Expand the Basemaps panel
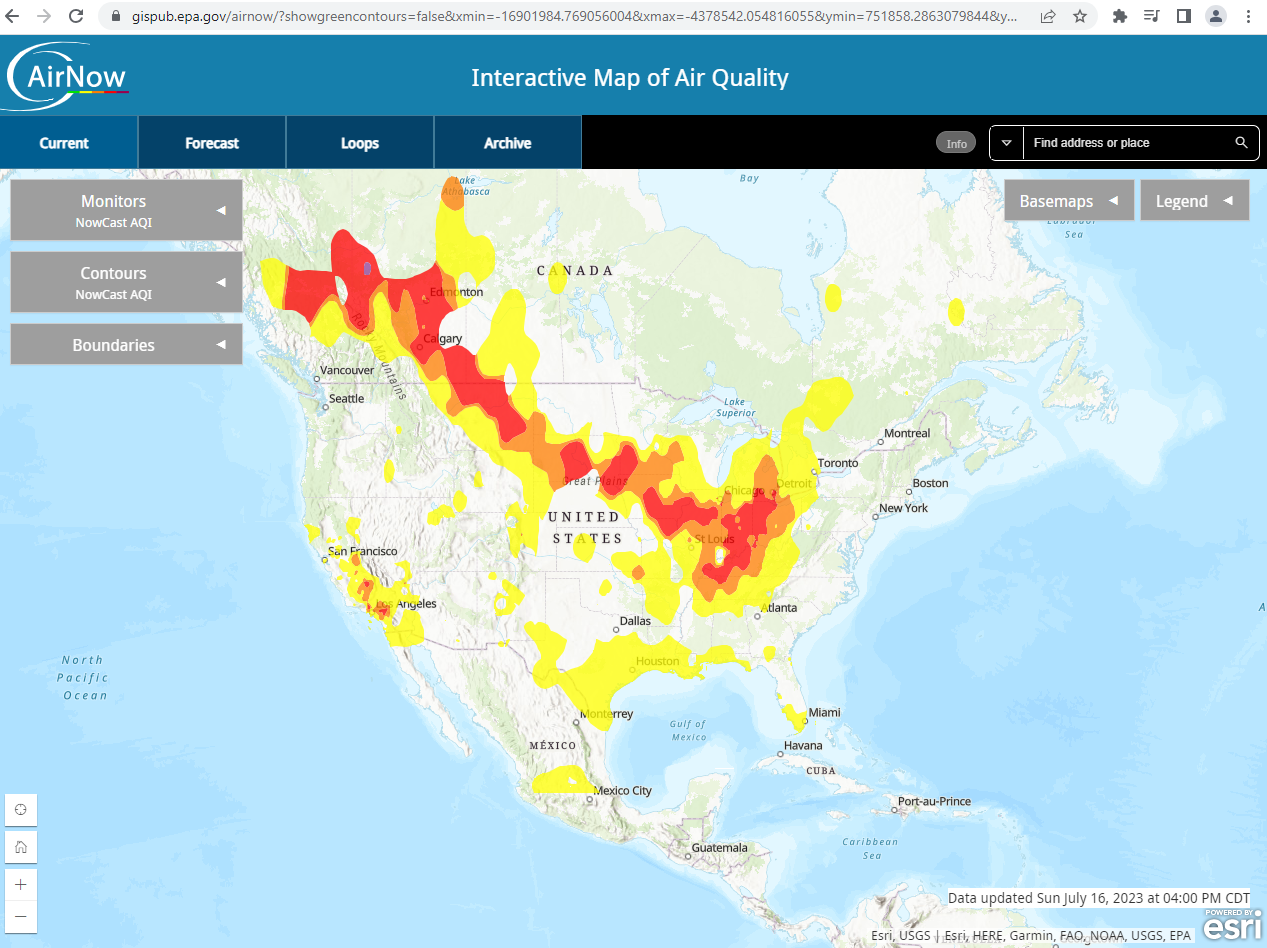Screen dimensions: 1267x948 click(1069, 201)
